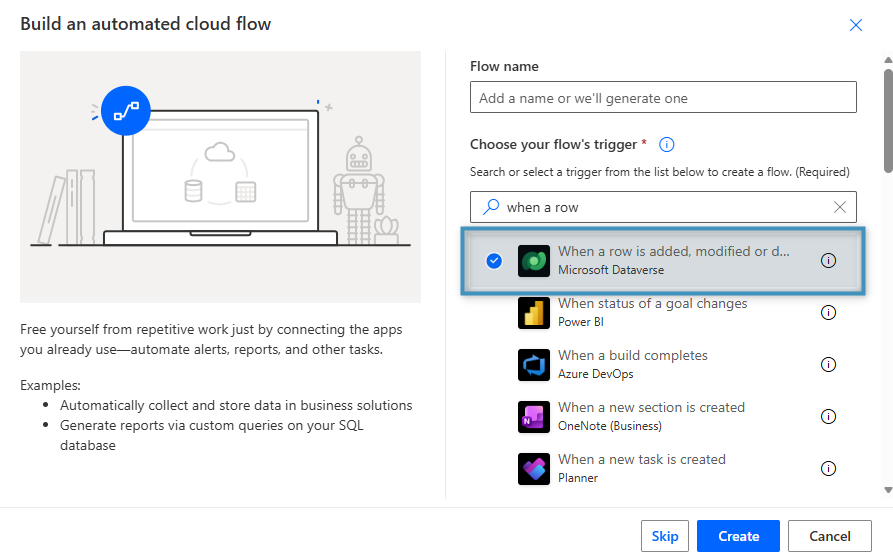The image size is (893, 558).
Task: Open info for Dataverse row trigger
Action: (x=828, y=261)
